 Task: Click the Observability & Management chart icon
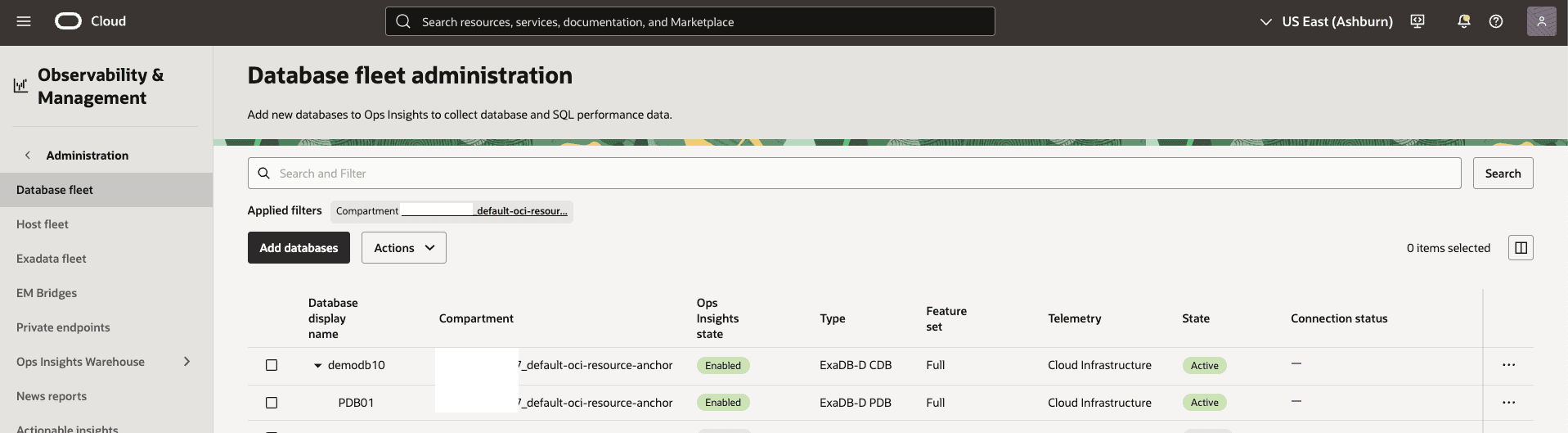[20, 85]
